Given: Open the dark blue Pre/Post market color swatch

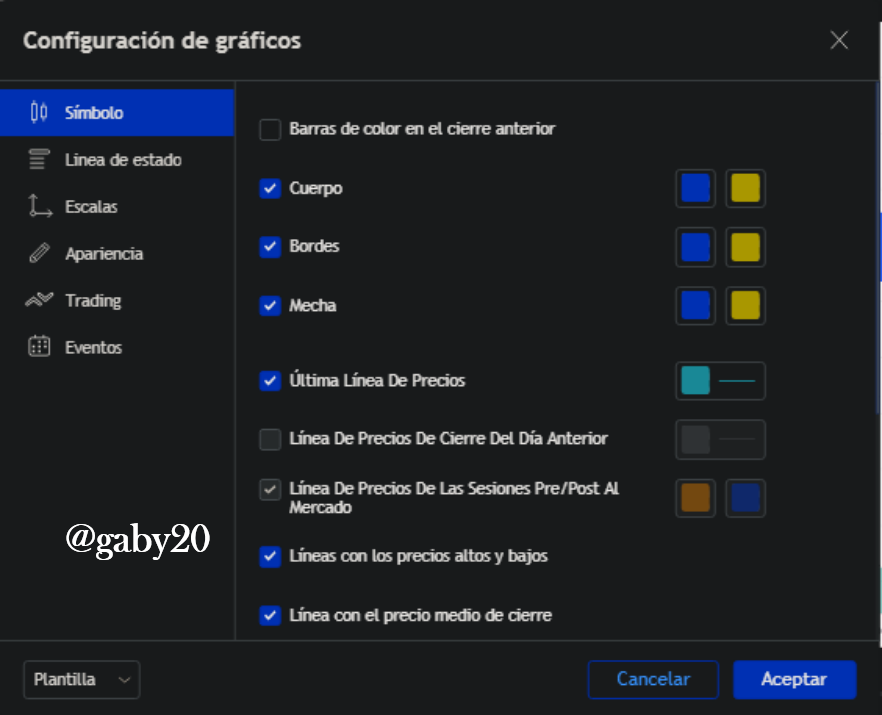Looking at the screenshot, I should coord(745,498).
